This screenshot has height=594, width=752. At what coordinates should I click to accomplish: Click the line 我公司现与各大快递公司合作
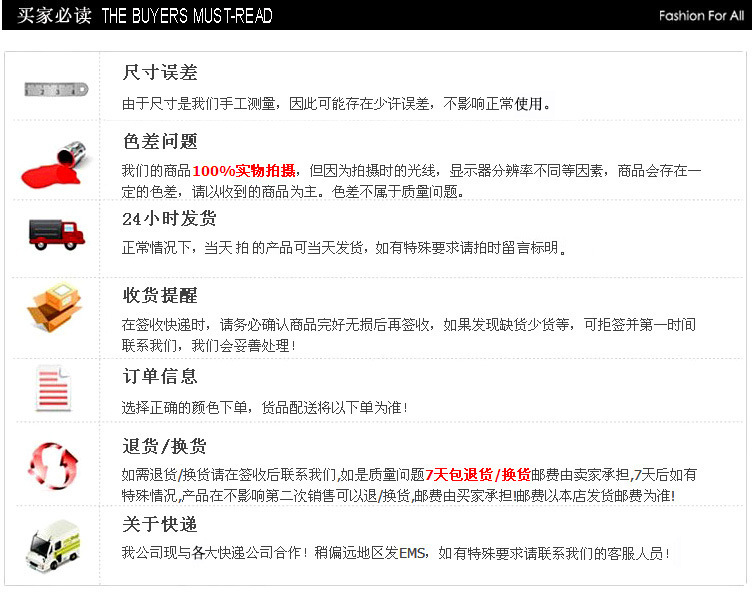click(x=396, y=553)
